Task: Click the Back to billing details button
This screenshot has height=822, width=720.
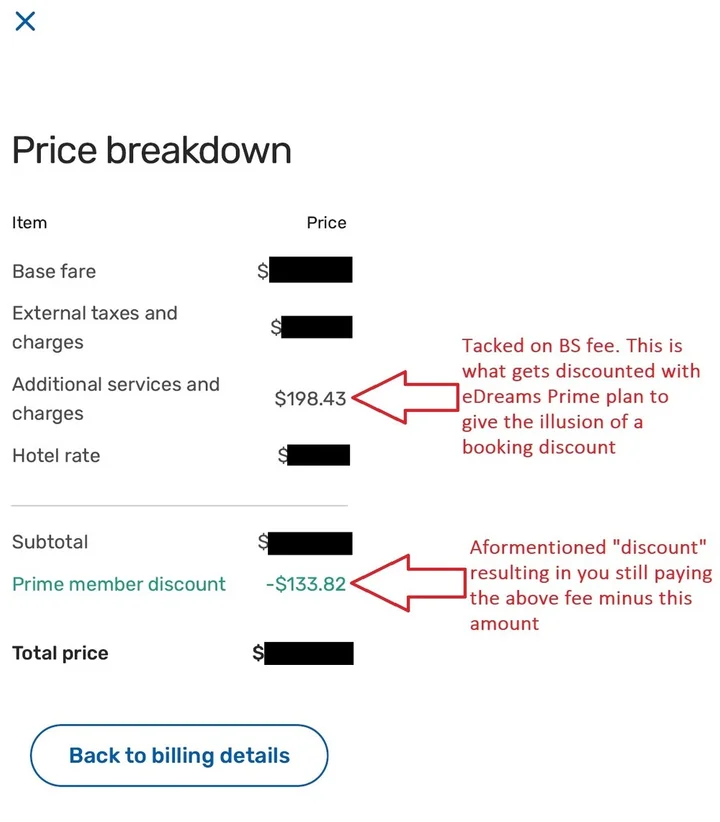Action: pyautogui.click(x=179, y=755)
